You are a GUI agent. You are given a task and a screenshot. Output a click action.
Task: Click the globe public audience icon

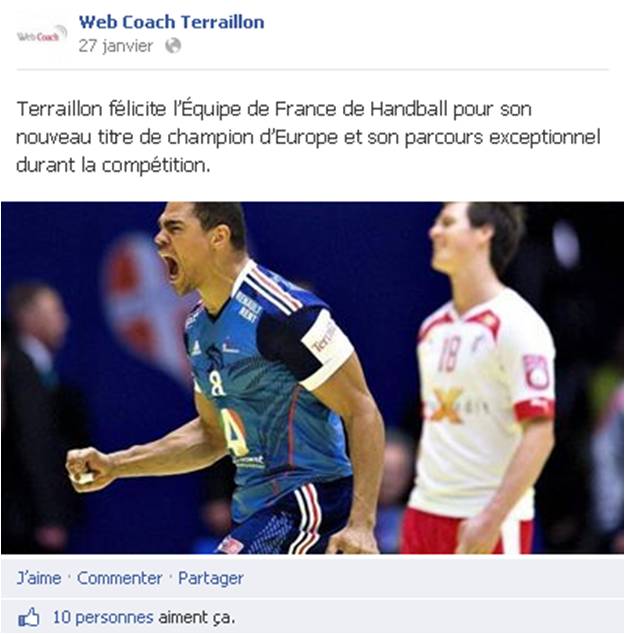point(173,46)
